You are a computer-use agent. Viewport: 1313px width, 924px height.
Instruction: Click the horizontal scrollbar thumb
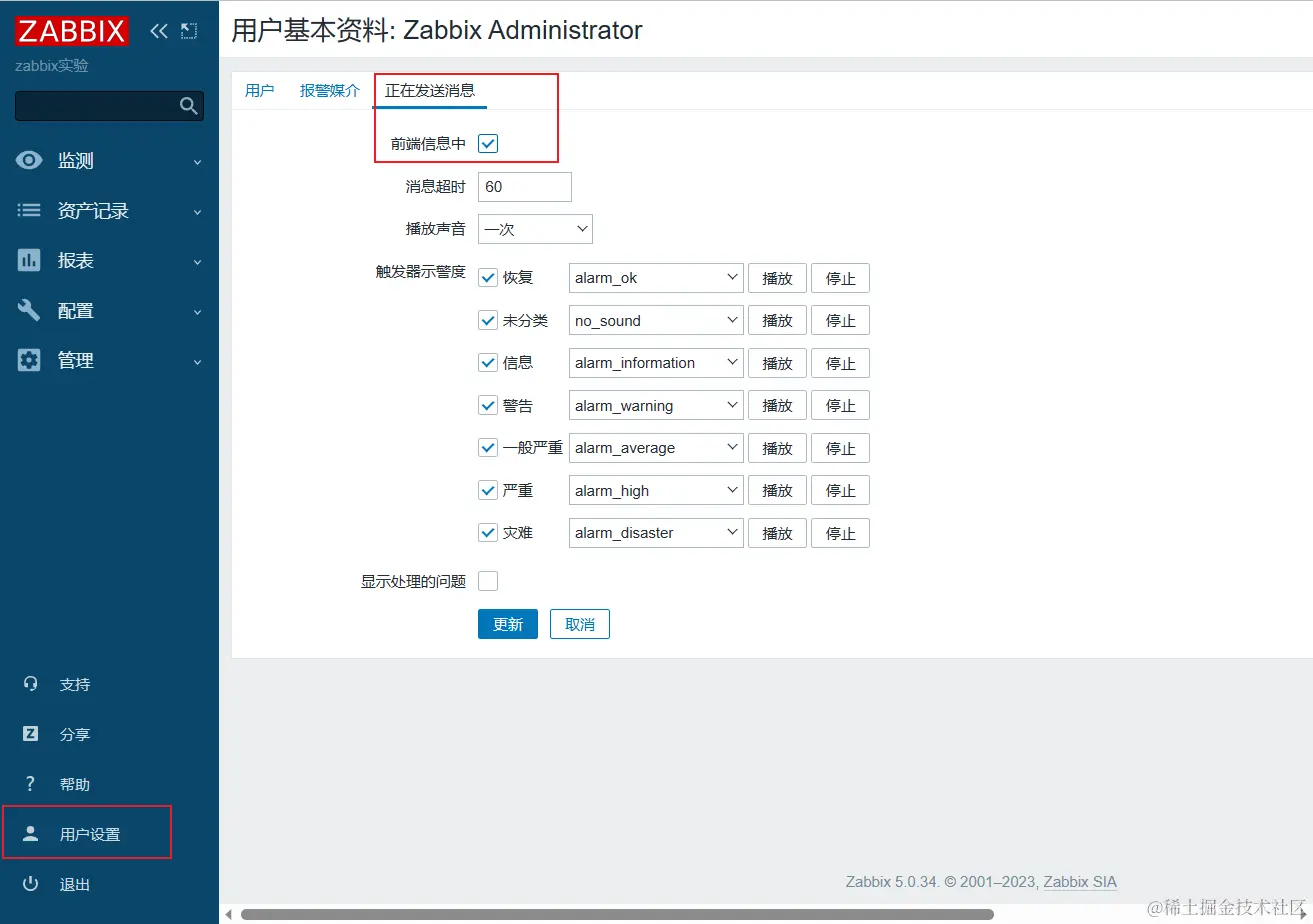tap(617, 914)
